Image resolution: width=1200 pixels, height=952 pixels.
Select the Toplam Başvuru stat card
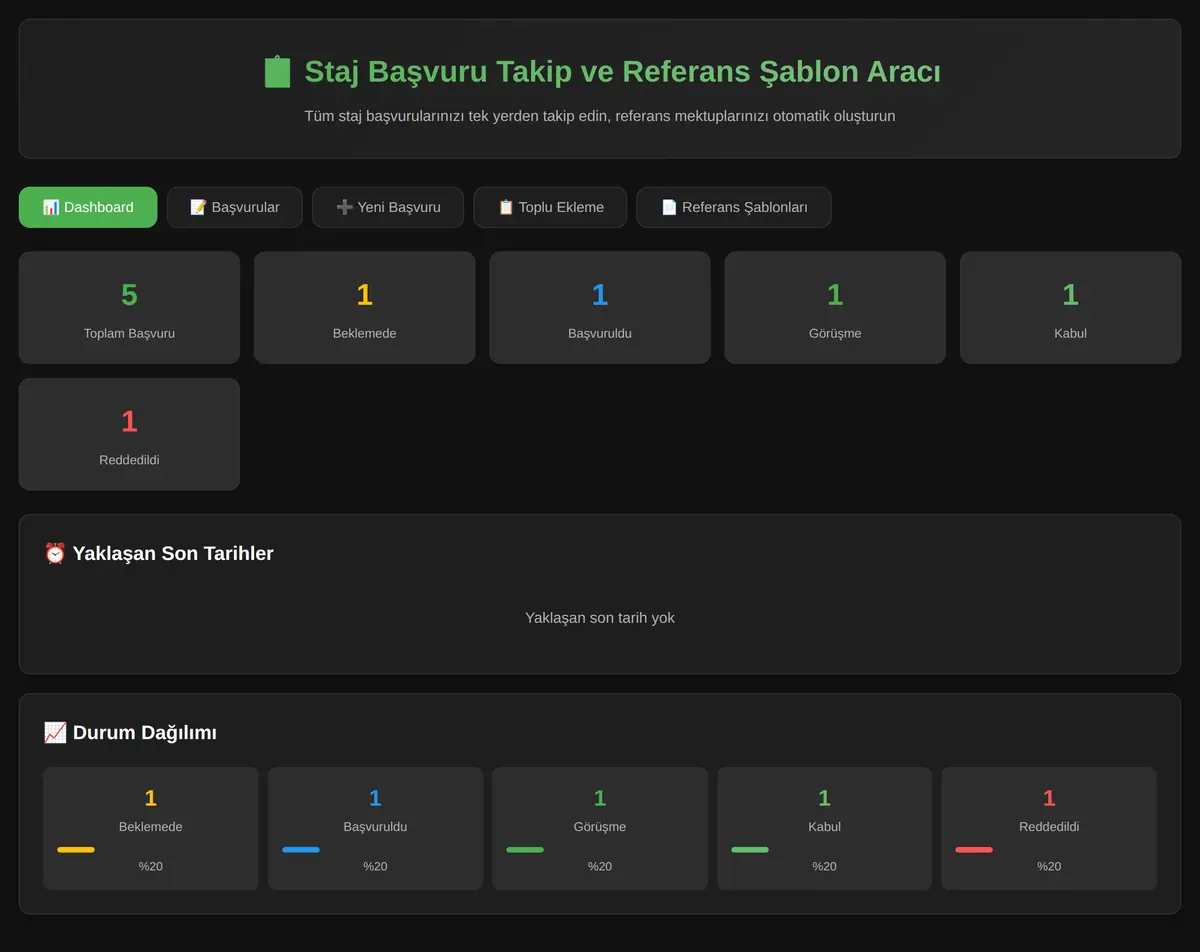click(x=129, y=307)
